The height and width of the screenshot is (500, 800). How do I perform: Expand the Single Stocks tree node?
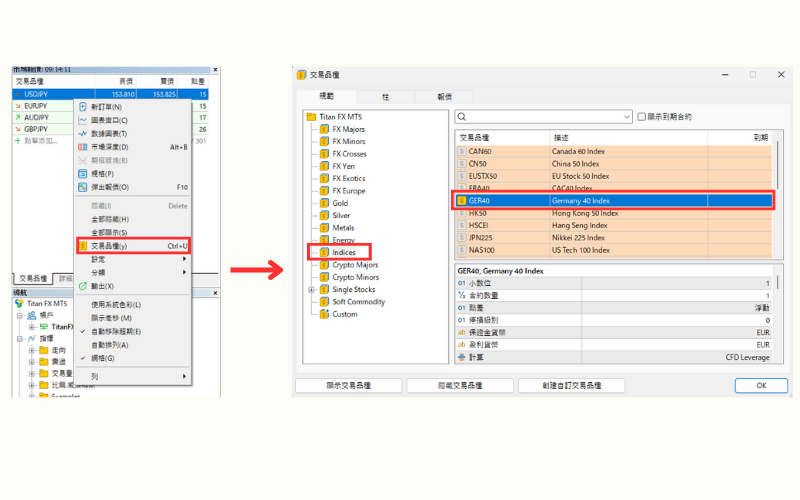click(311, 290)
